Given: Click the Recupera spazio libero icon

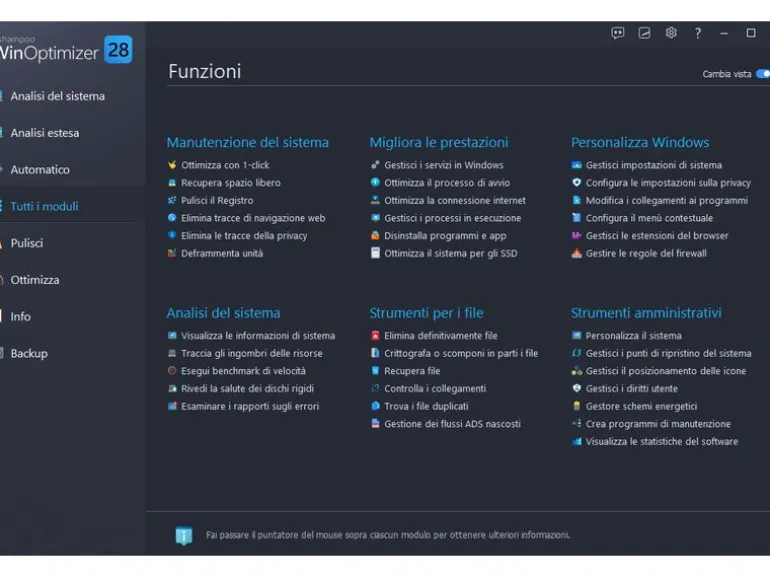Looking at the screenshot, I should [172, 183].
